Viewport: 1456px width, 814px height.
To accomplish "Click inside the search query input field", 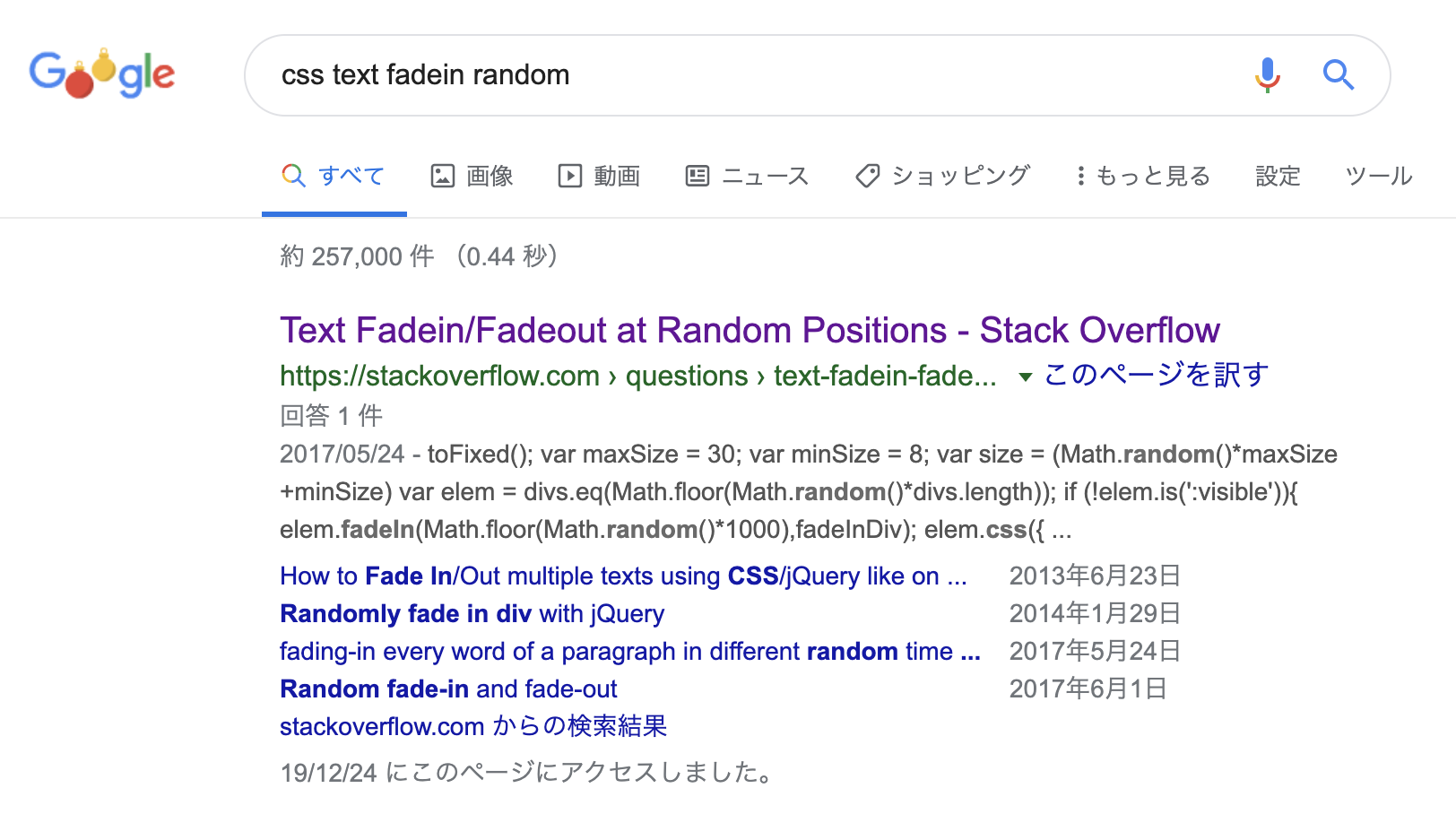I will [x=628, y=75].
